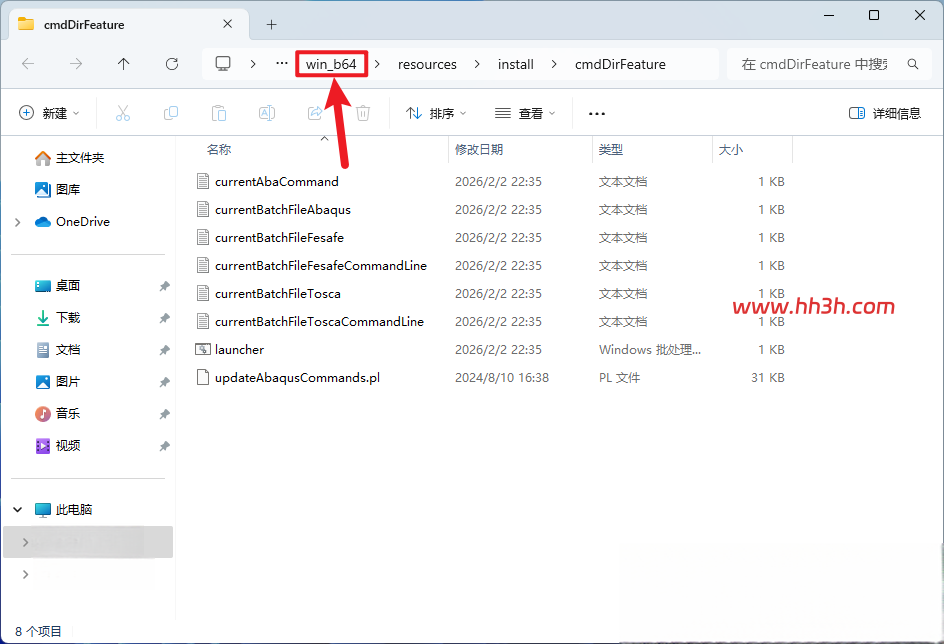944x644 pixels.
Task: Select file currentBatchFileAbaqus
Action: pyautogui.click(x=282, y=209)
